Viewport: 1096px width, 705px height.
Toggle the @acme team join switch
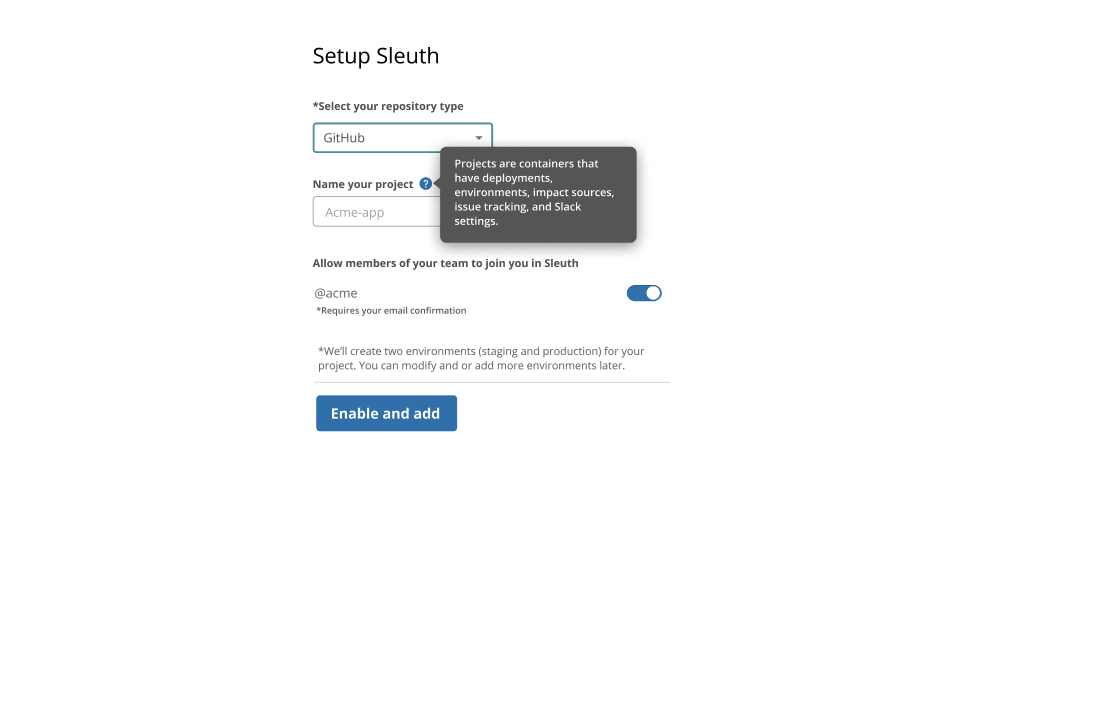(644, 293)
